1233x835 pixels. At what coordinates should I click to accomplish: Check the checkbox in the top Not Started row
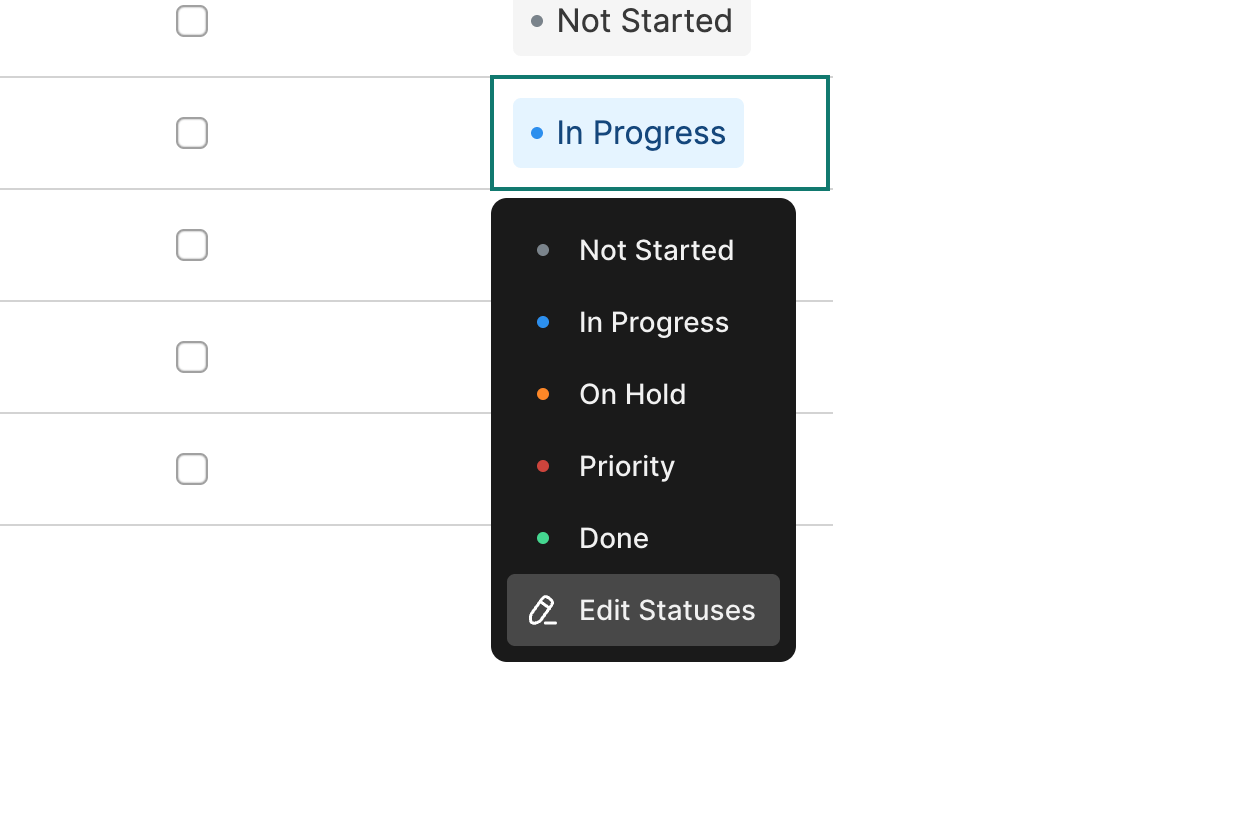[192, 21]
